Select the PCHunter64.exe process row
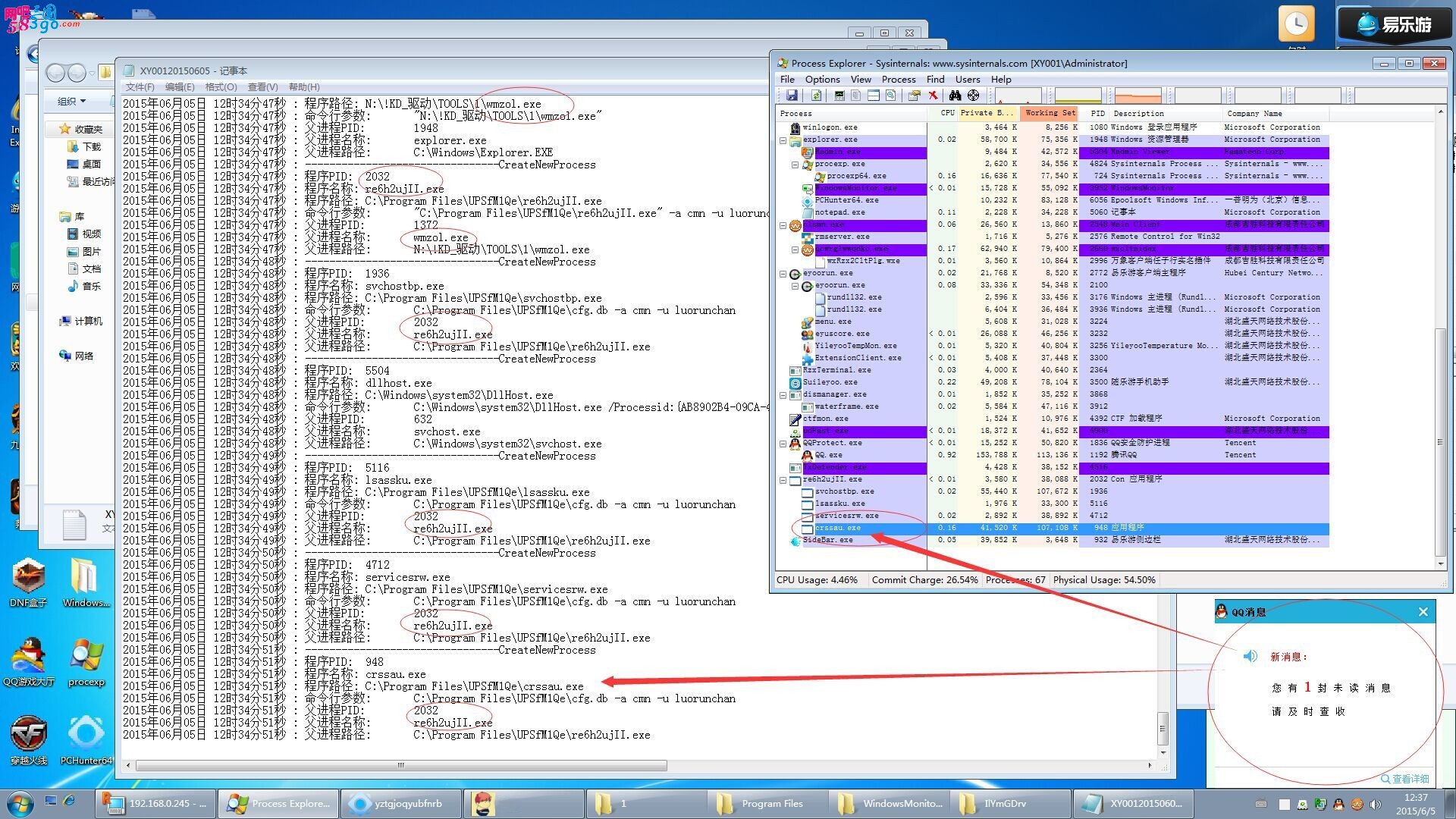Screen dimensions: 1456x819 1053,200
